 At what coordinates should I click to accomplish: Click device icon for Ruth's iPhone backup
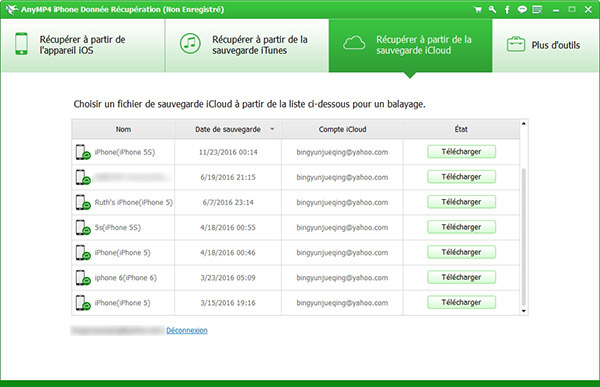(83, 202)
